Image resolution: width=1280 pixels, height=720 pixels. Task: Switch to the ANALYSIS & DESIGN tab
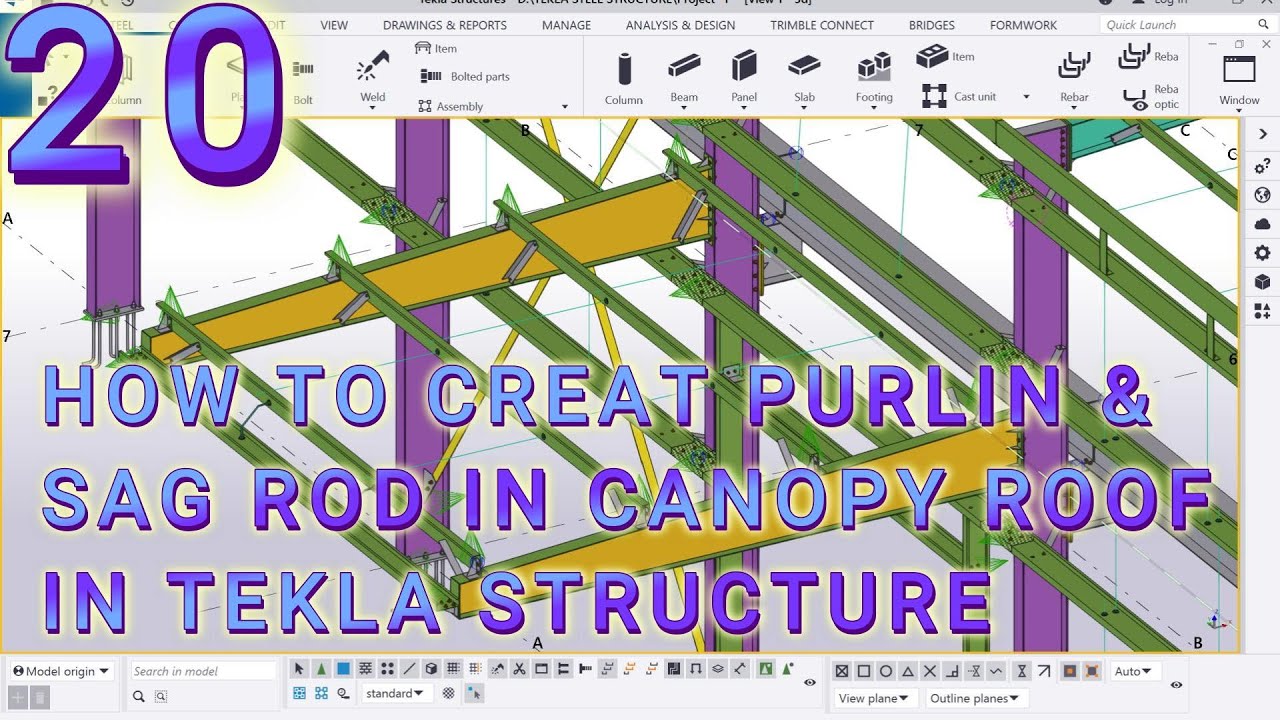pos(680,25)
